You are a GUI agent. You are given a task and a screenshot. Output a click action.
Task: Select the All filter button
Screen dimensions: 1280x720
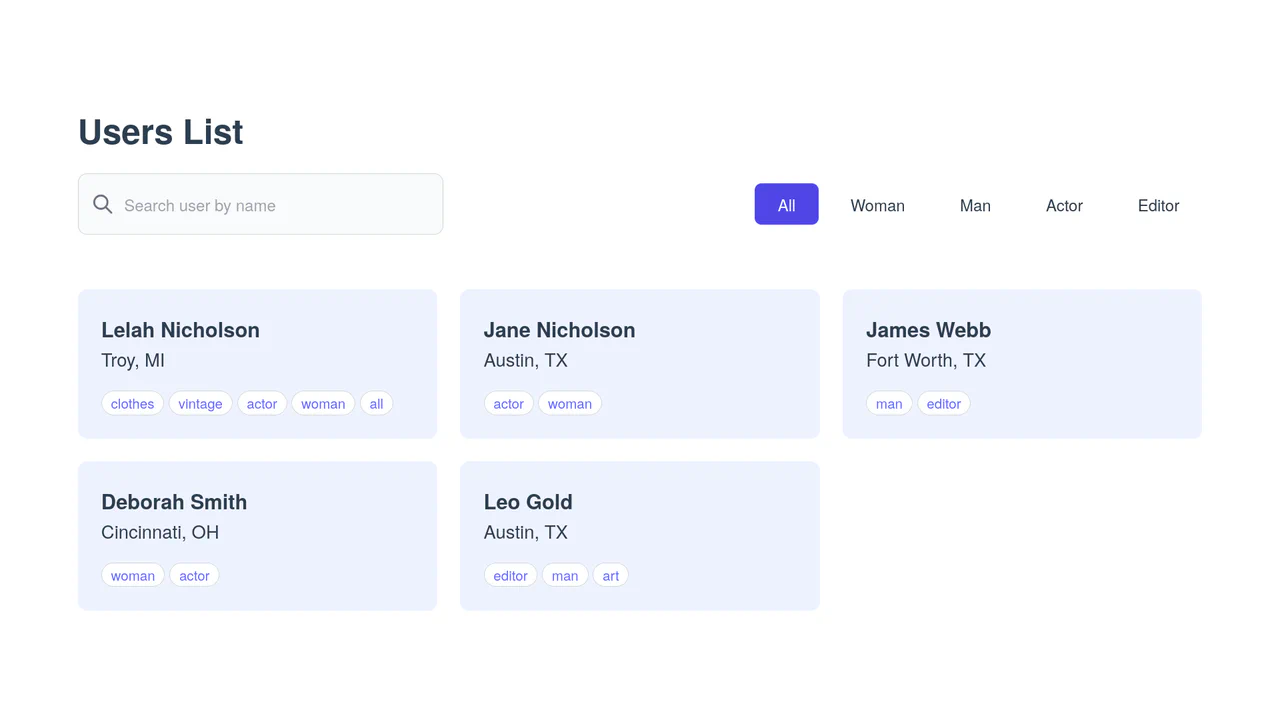tap(786, 204)
